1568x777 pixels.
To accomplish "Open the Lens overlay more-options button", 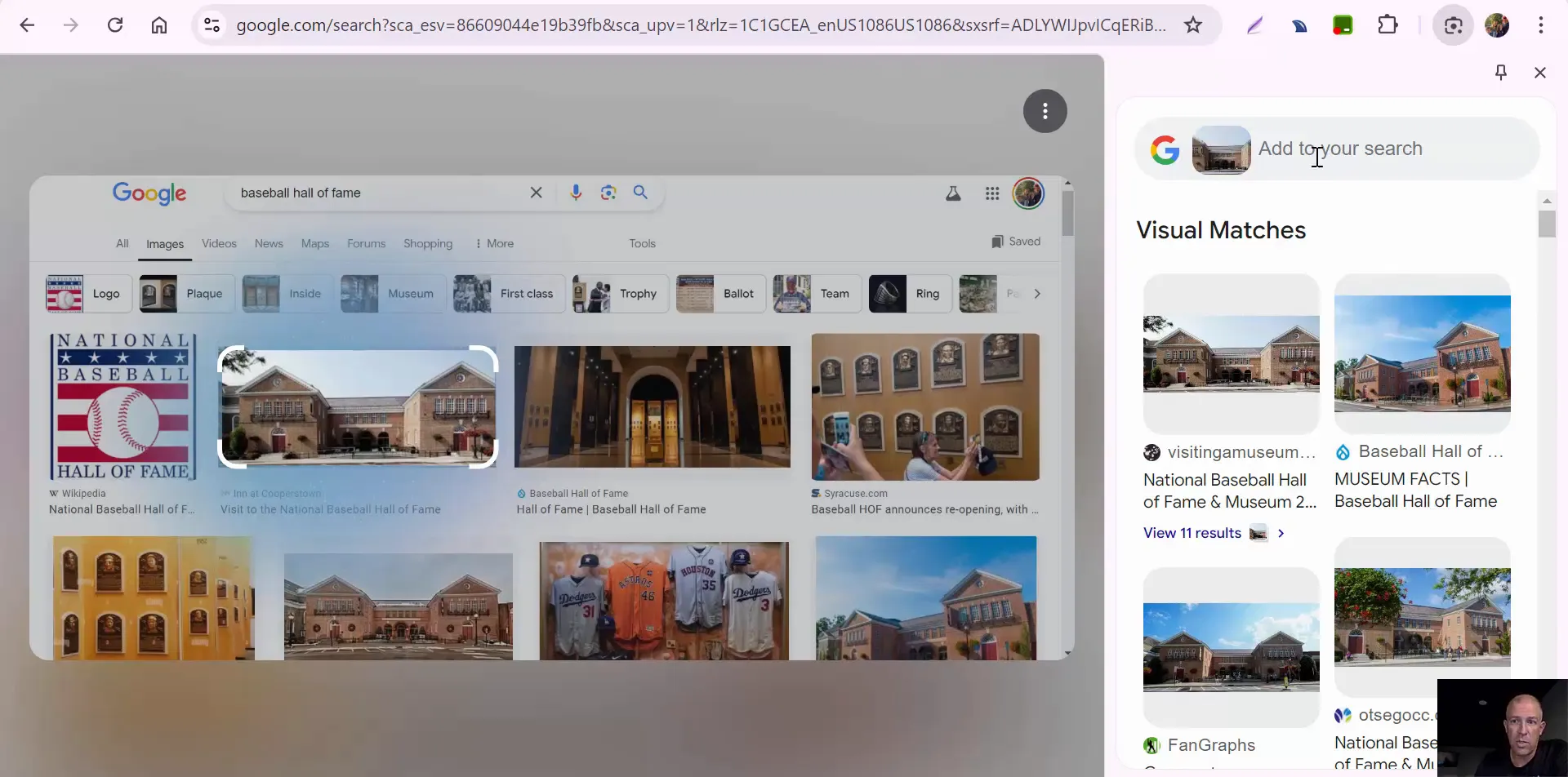I will [x=1045, y=111].
